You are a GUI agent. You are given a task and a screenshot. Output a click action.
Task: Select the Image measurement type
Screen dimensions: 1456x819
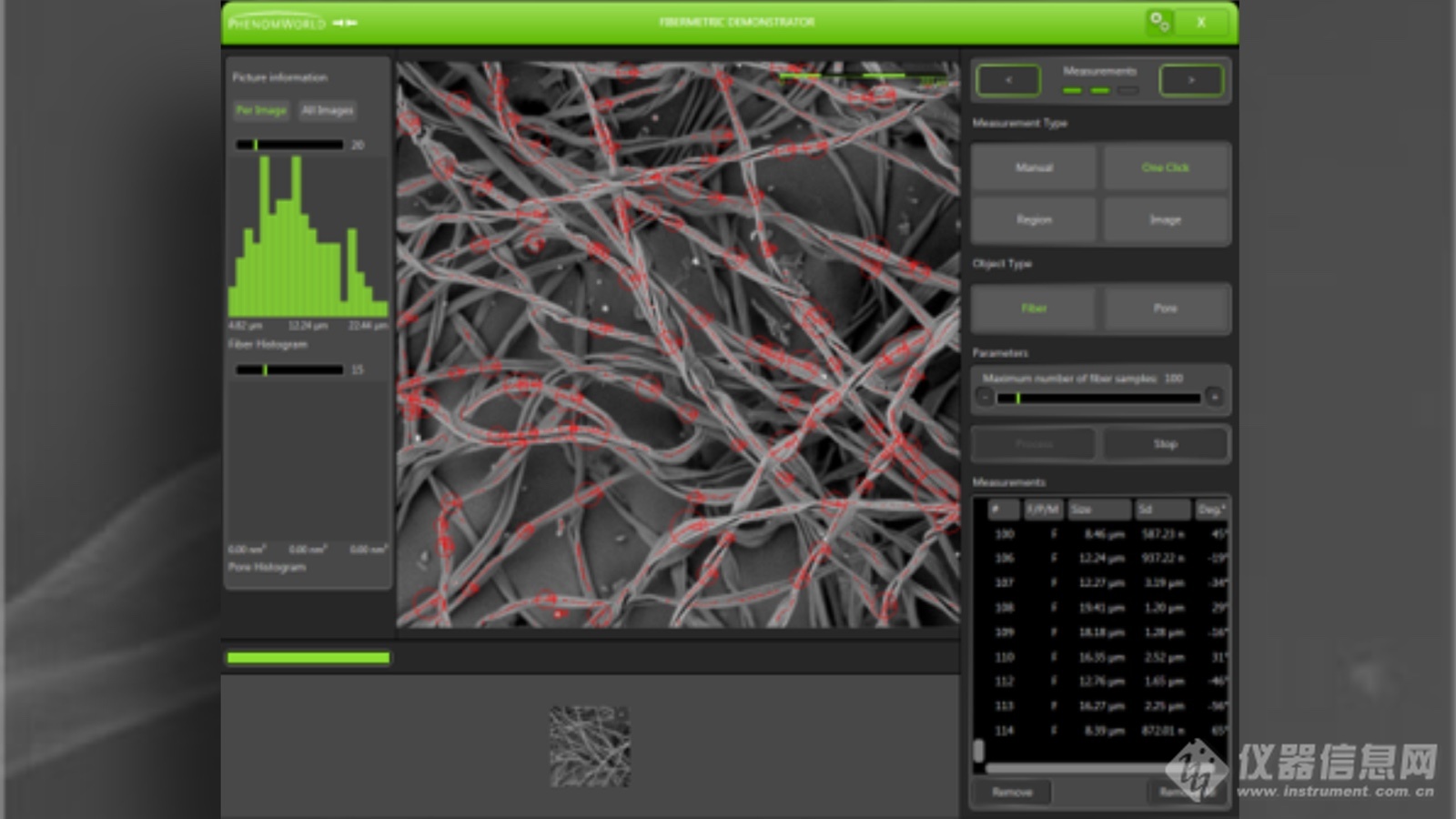click(x=1166, y=219)
